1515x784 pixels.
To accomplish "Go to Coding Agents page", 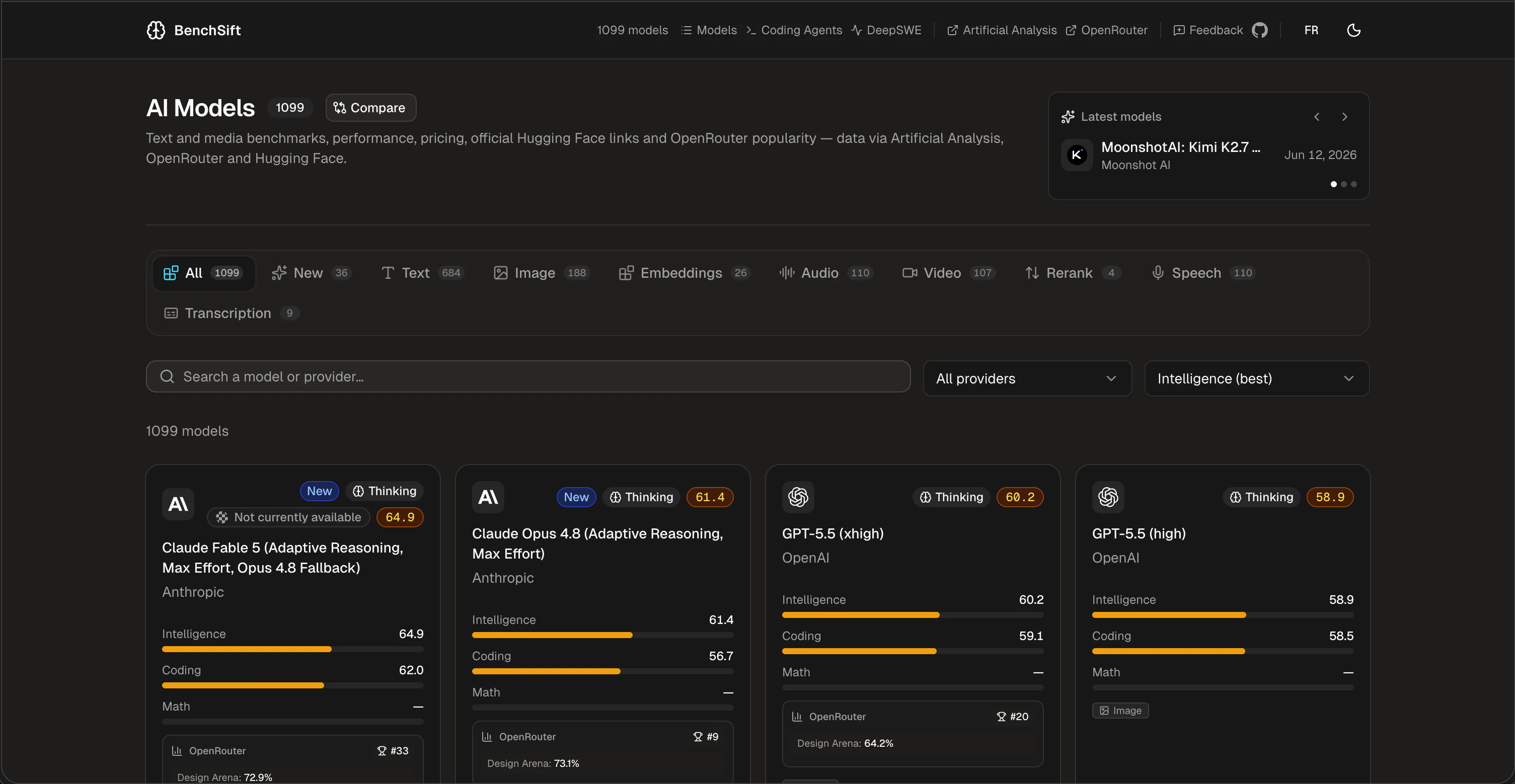I will (x=794, y=30).
